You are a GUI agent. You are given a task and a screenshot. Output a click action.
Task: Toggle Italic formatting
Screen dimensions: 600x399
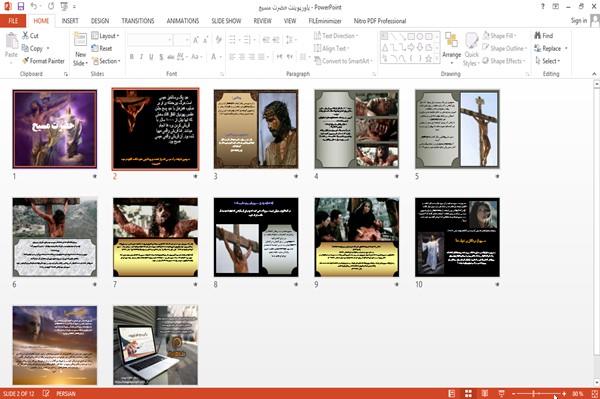pyautogui.click(x=142, y=57)
